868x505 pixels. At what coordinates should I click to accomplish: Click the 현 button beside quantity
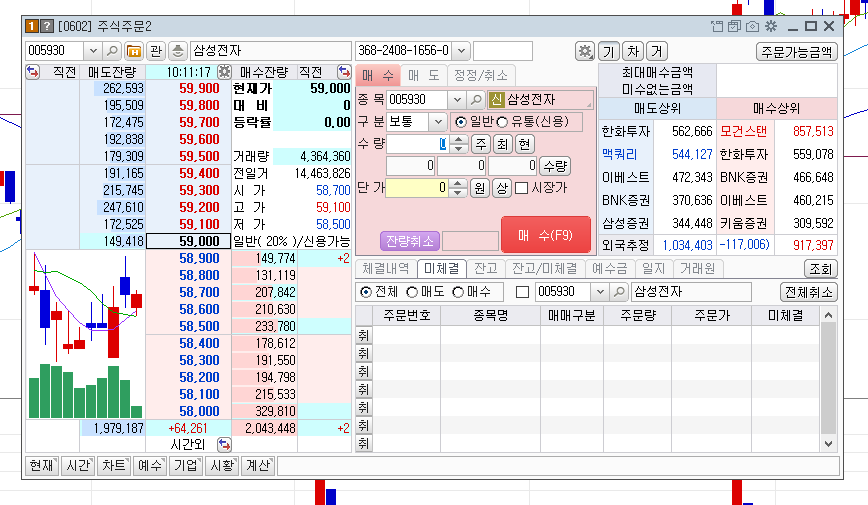(524, 145)
